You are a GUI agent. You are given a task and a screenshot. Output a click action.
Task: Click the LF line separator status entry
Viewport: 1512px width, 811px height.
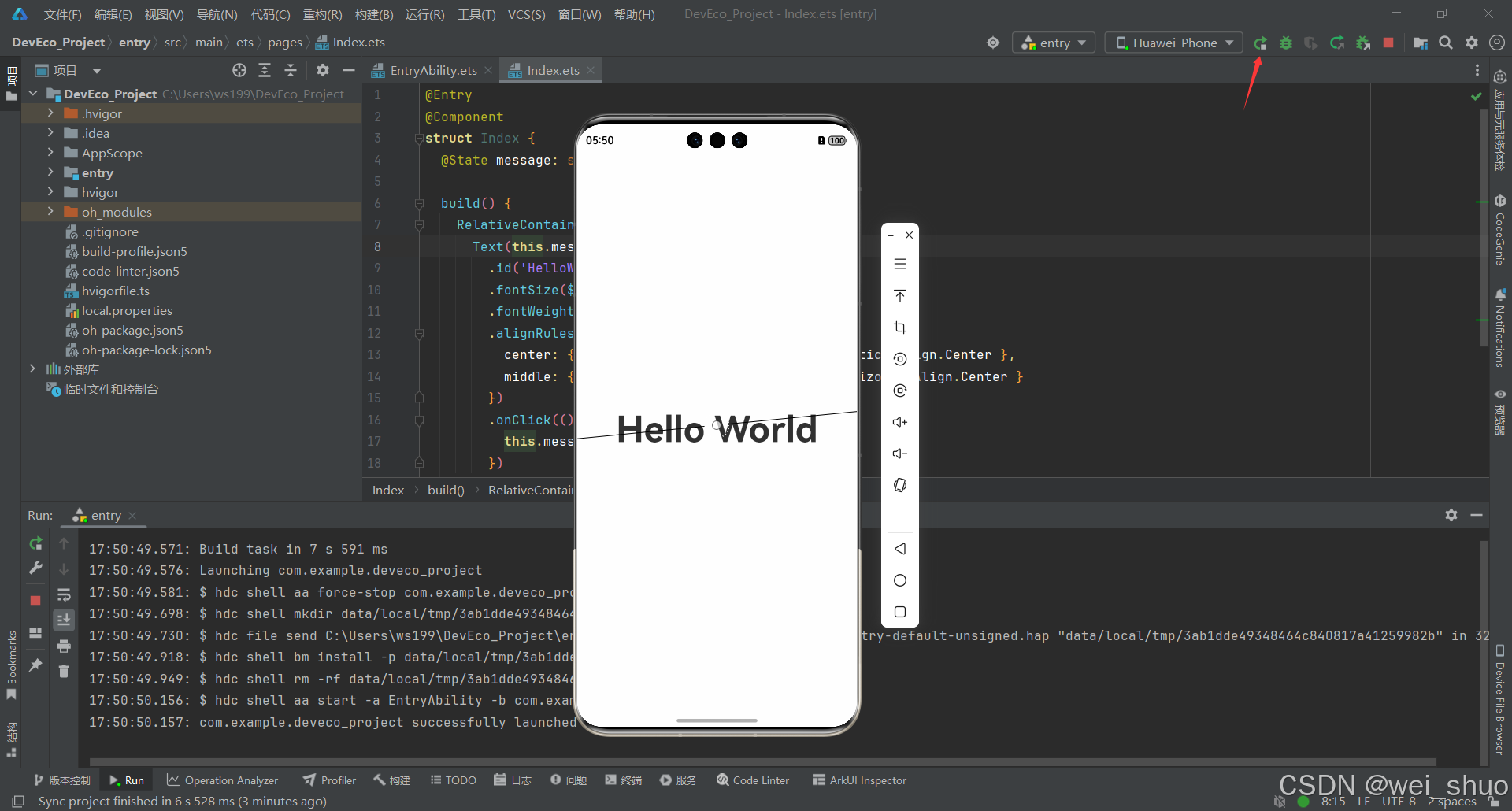[1364, 802]
